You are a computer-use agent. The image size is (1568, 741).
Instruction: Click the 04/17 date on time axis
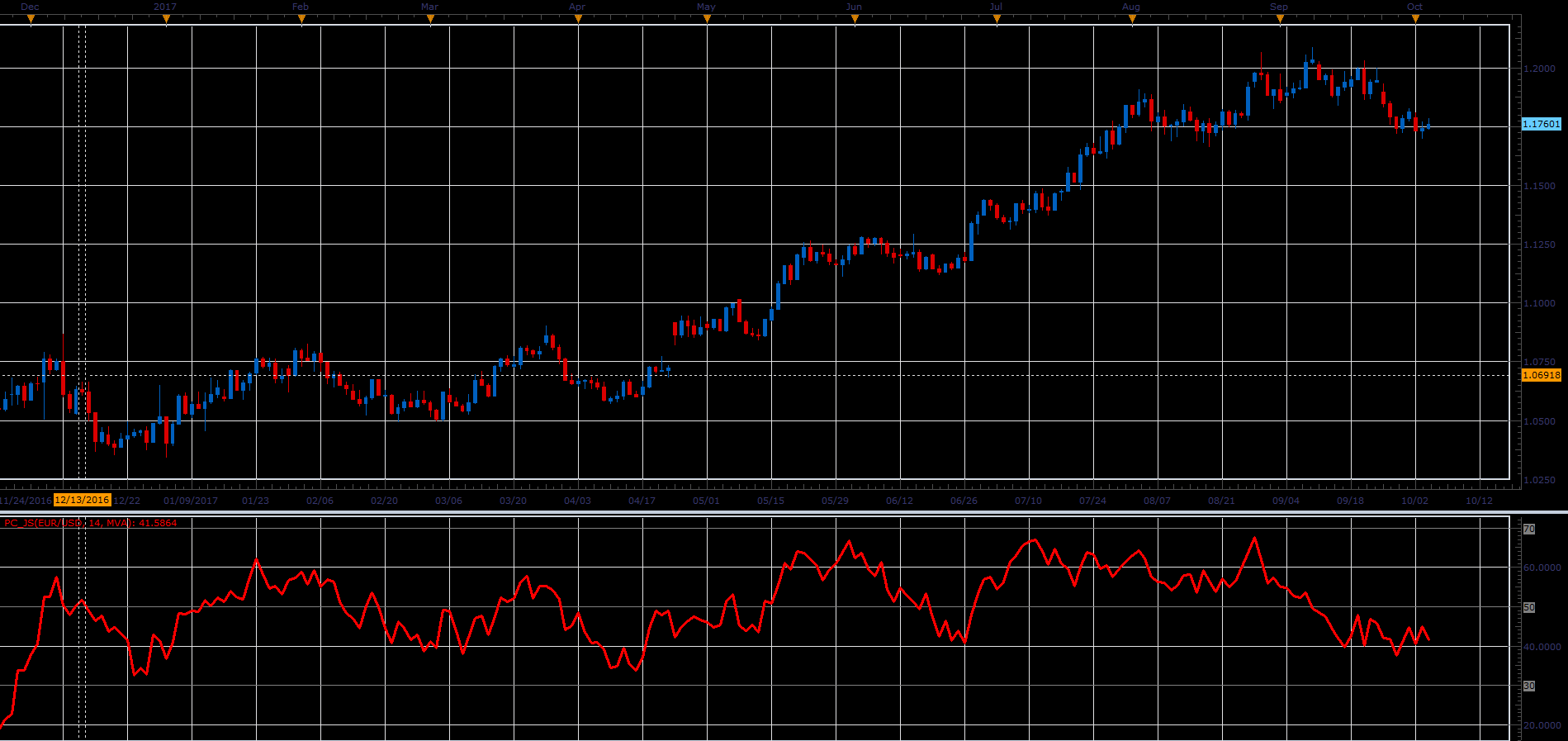coord(642,501)
